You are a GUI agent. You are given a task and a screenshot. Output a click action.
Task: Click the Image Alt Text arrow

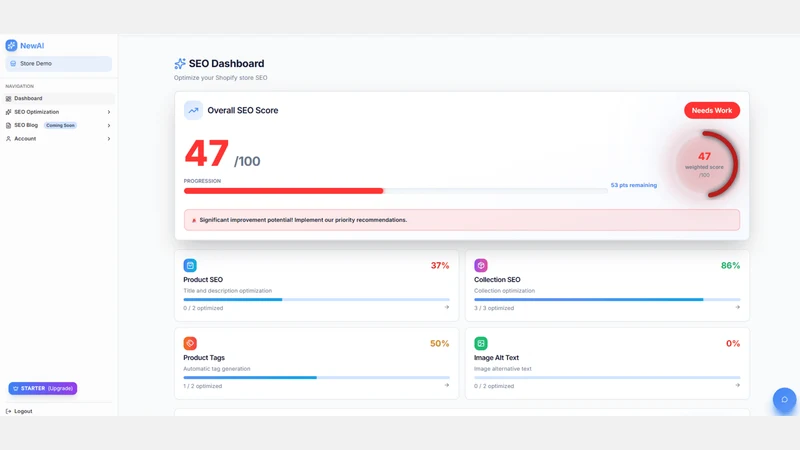(x=738, y=385)
